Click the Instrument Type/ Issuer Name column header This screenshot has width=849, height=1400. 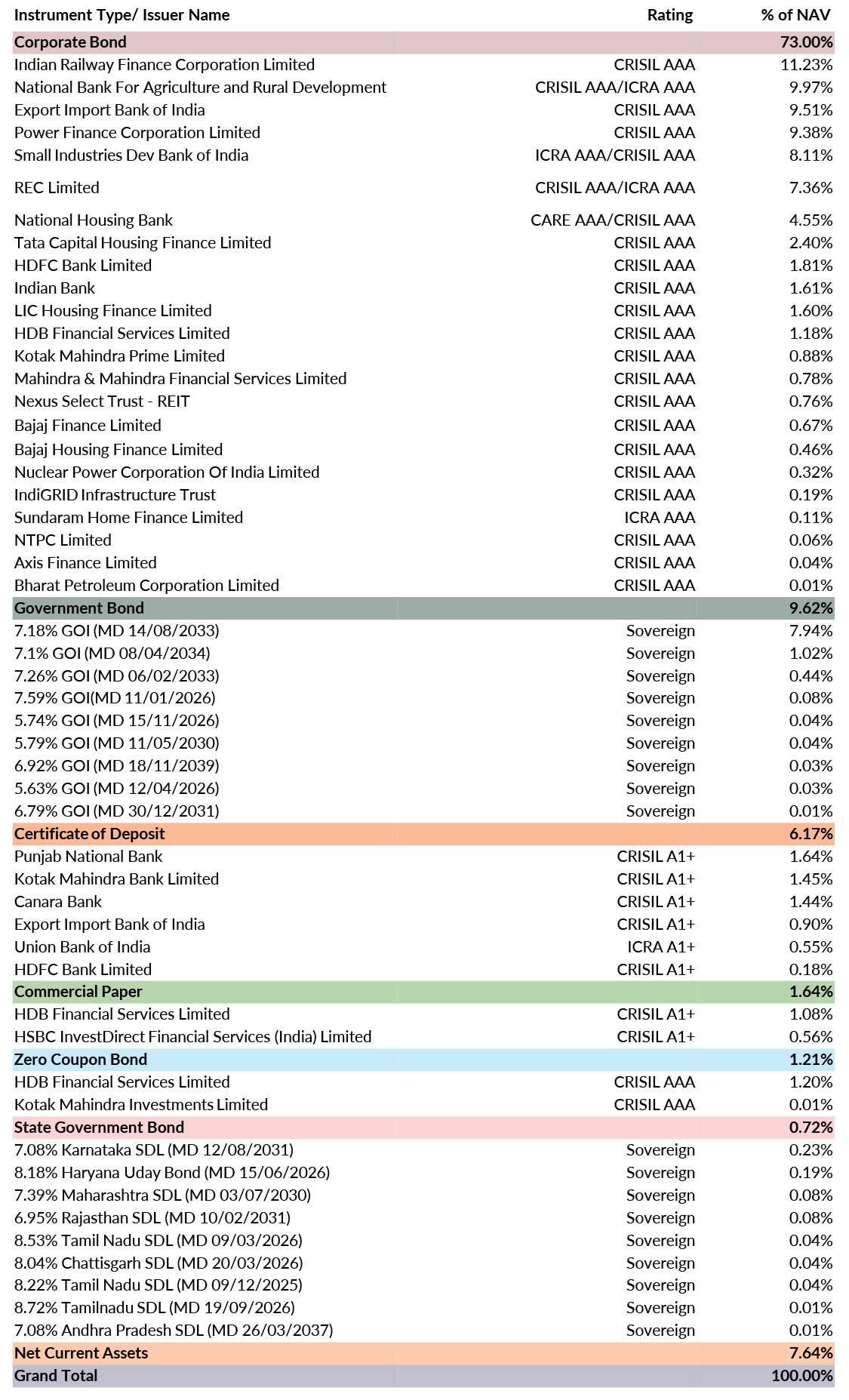click(122, 15)
